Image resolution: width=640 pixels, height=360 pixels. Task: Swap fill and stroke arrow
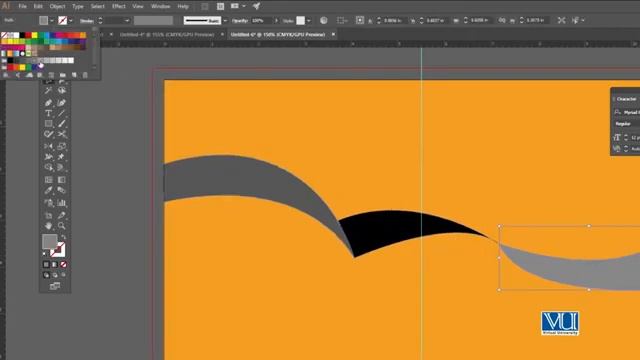coord(63,238)
